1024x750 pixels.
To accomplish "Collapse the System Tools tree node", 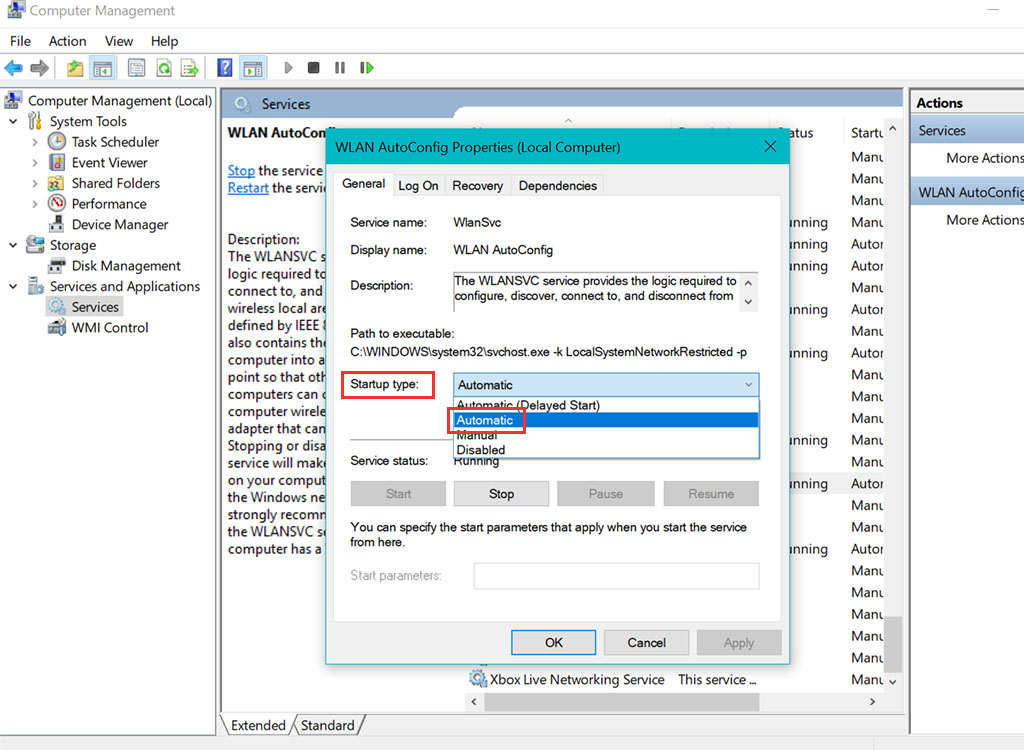I will coord(13,122).
